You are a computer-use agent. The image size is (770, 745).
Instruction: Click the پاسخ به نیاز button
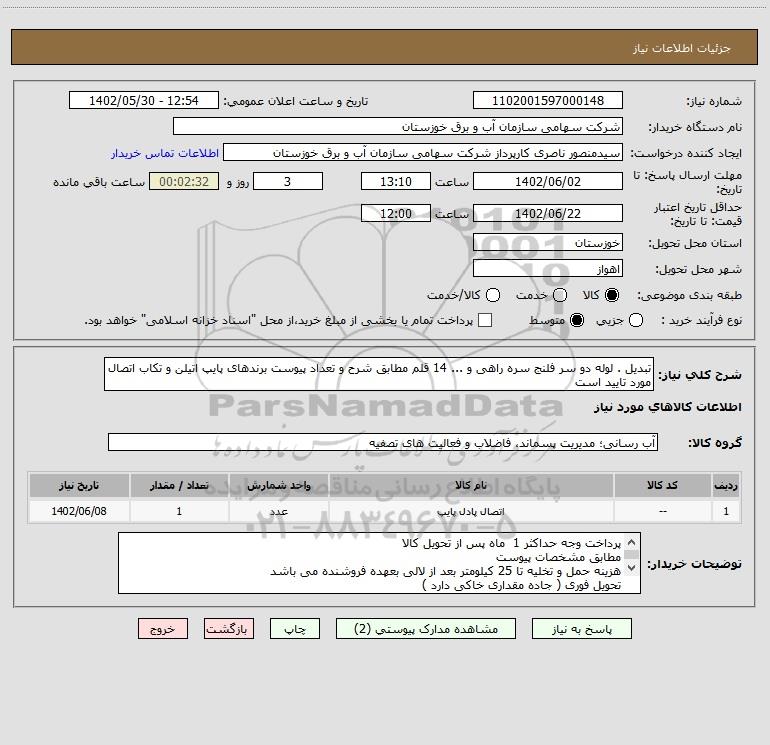pyautogui.click(x=581, y=629)
